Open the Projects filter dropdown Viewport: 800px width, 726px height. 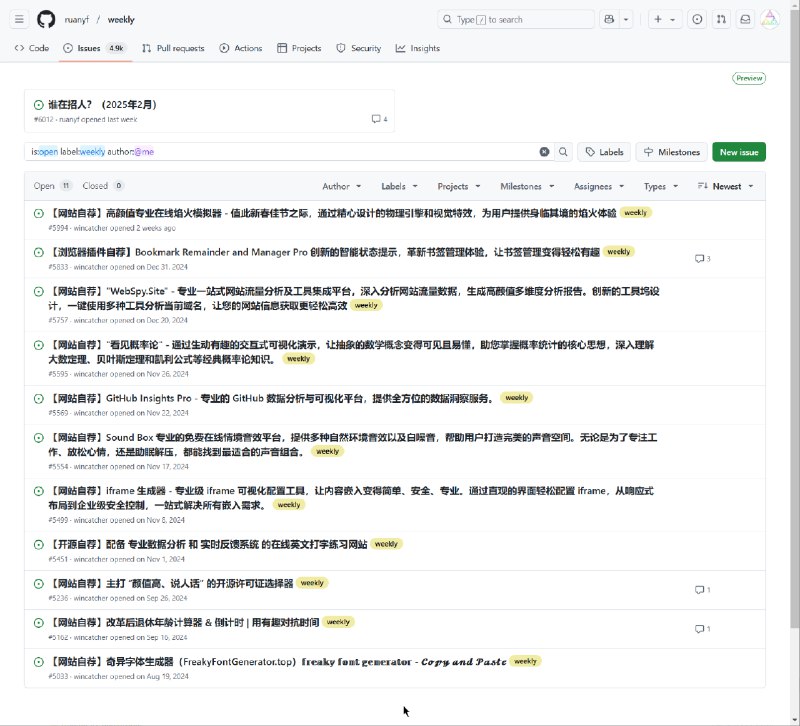459,186
